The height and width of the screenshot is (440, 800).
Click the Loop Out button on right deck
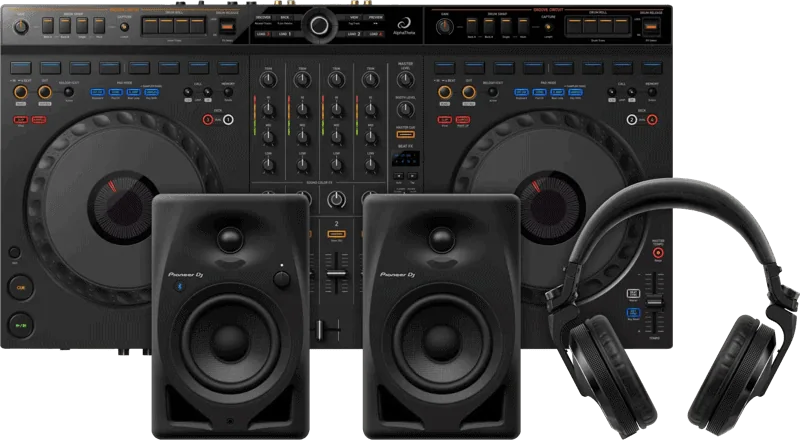point(469,92)
